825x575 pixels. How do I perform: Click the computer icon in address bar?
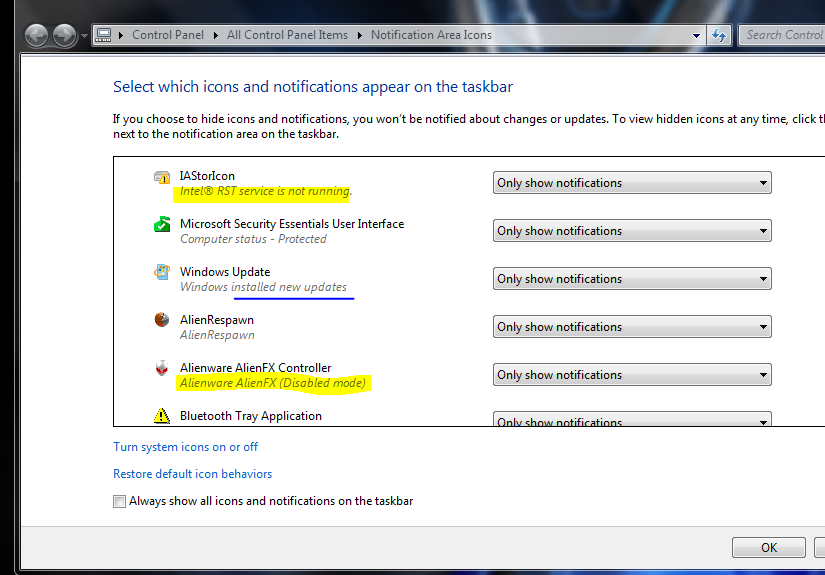coord(104,35)
